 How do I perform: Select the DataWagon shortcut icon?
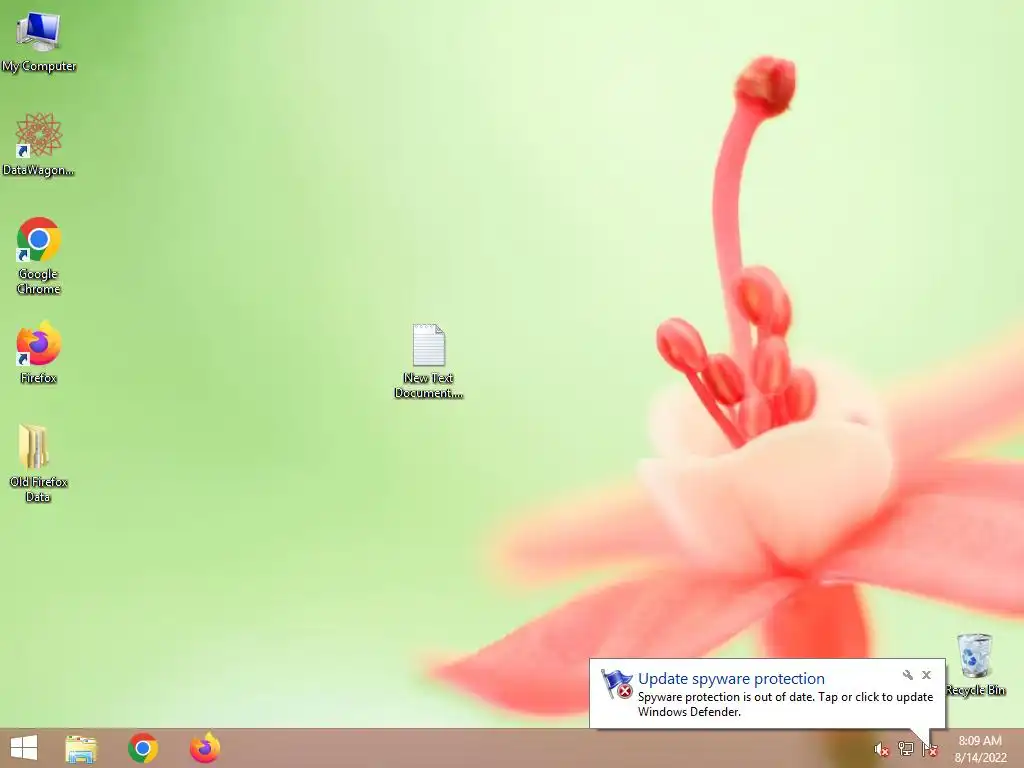(39, 144)
